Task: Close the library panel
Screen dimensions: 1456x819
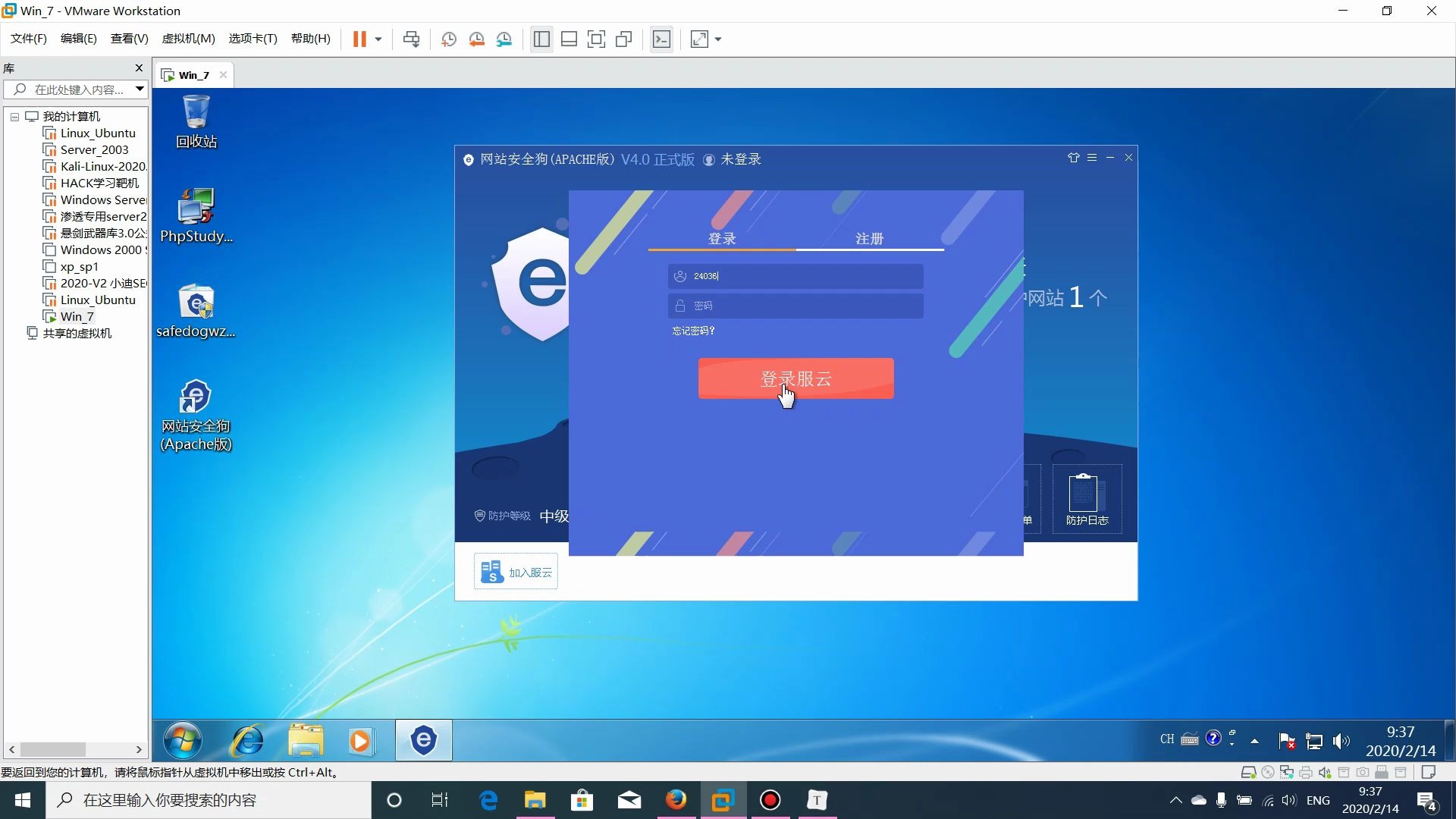Action: click(x=139, y=67)
